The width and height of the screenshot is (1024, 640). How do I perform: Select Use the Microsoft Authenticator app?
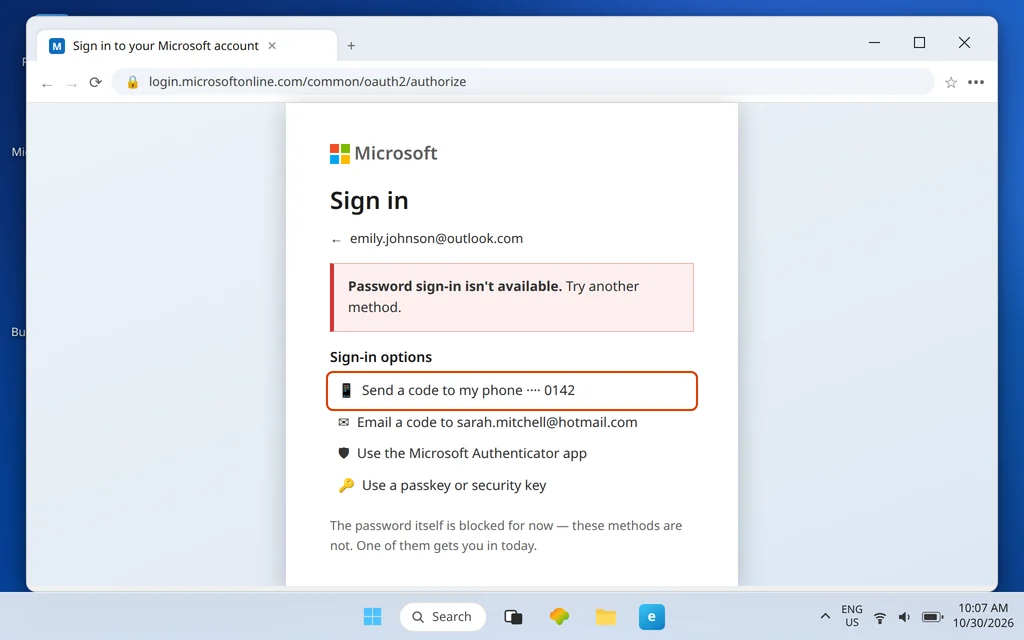(512, 453)
